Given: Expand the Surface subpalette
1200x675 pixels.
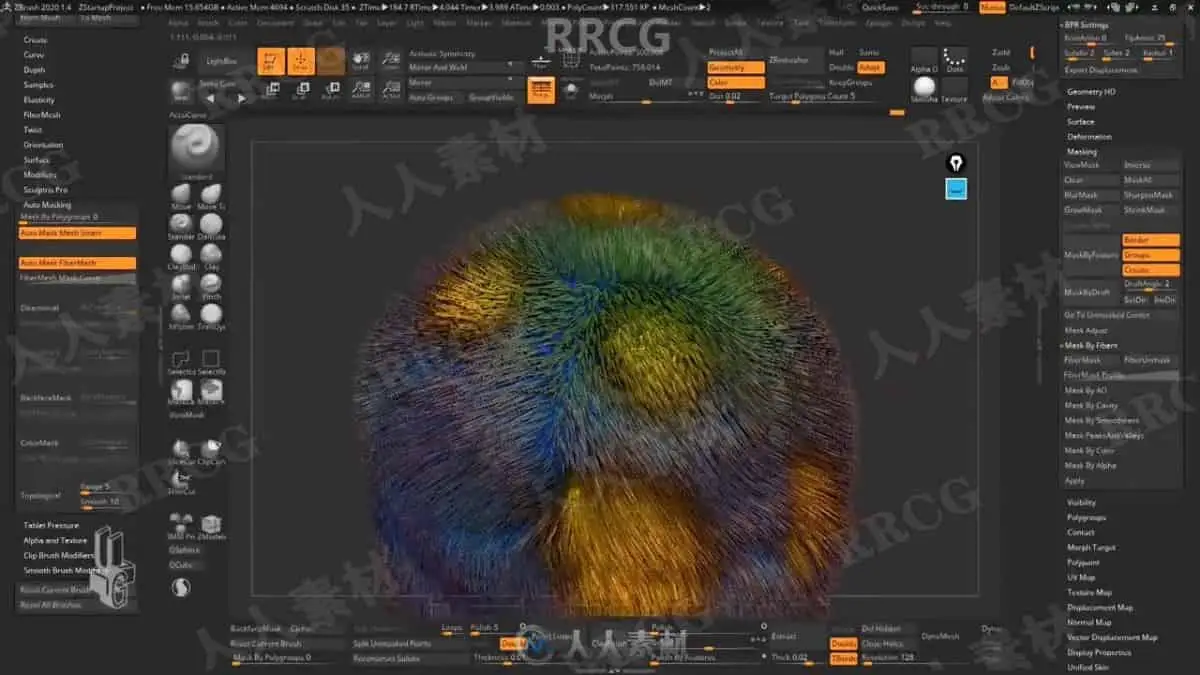Looking at the screenshot, I should (x=1080, y=121).
